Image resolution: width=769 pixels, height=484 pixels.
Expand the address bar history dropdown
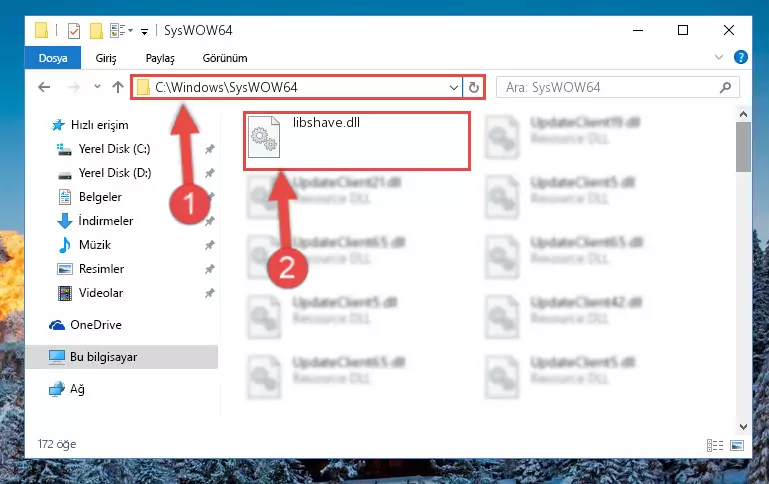click(454, 87)
